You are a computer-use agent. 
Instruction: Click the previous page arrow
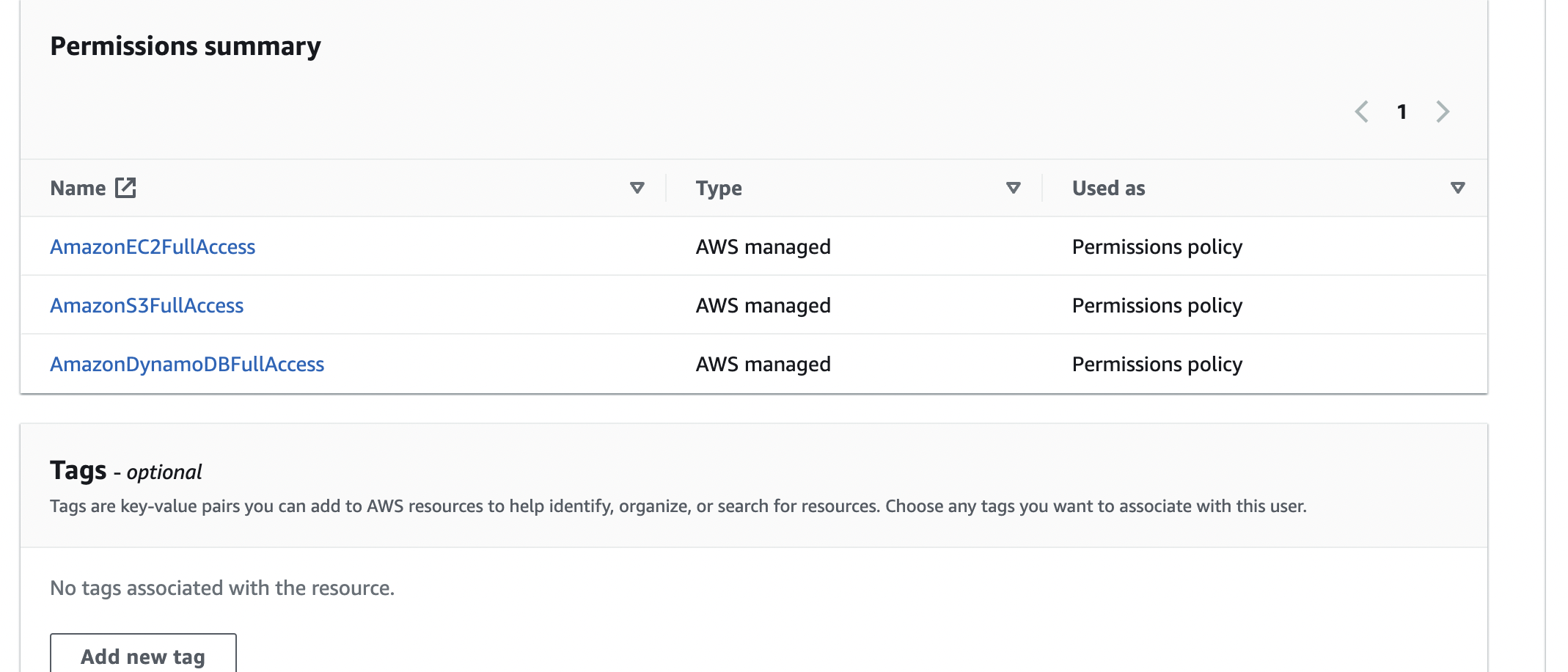pyautogui.click(x=1363, y=112)
